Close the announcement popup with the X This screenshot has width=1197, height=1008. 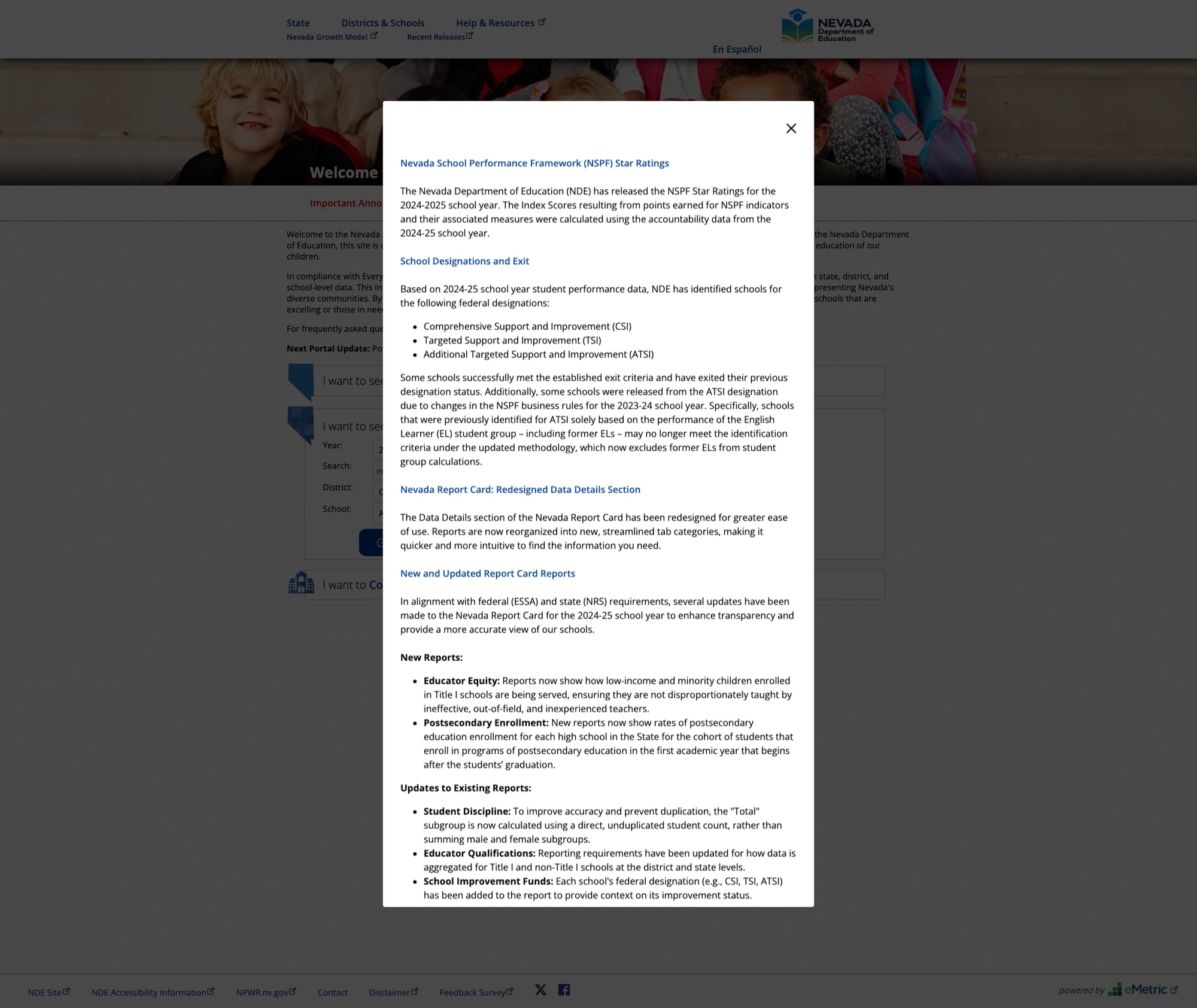click(x=791, y=129)
